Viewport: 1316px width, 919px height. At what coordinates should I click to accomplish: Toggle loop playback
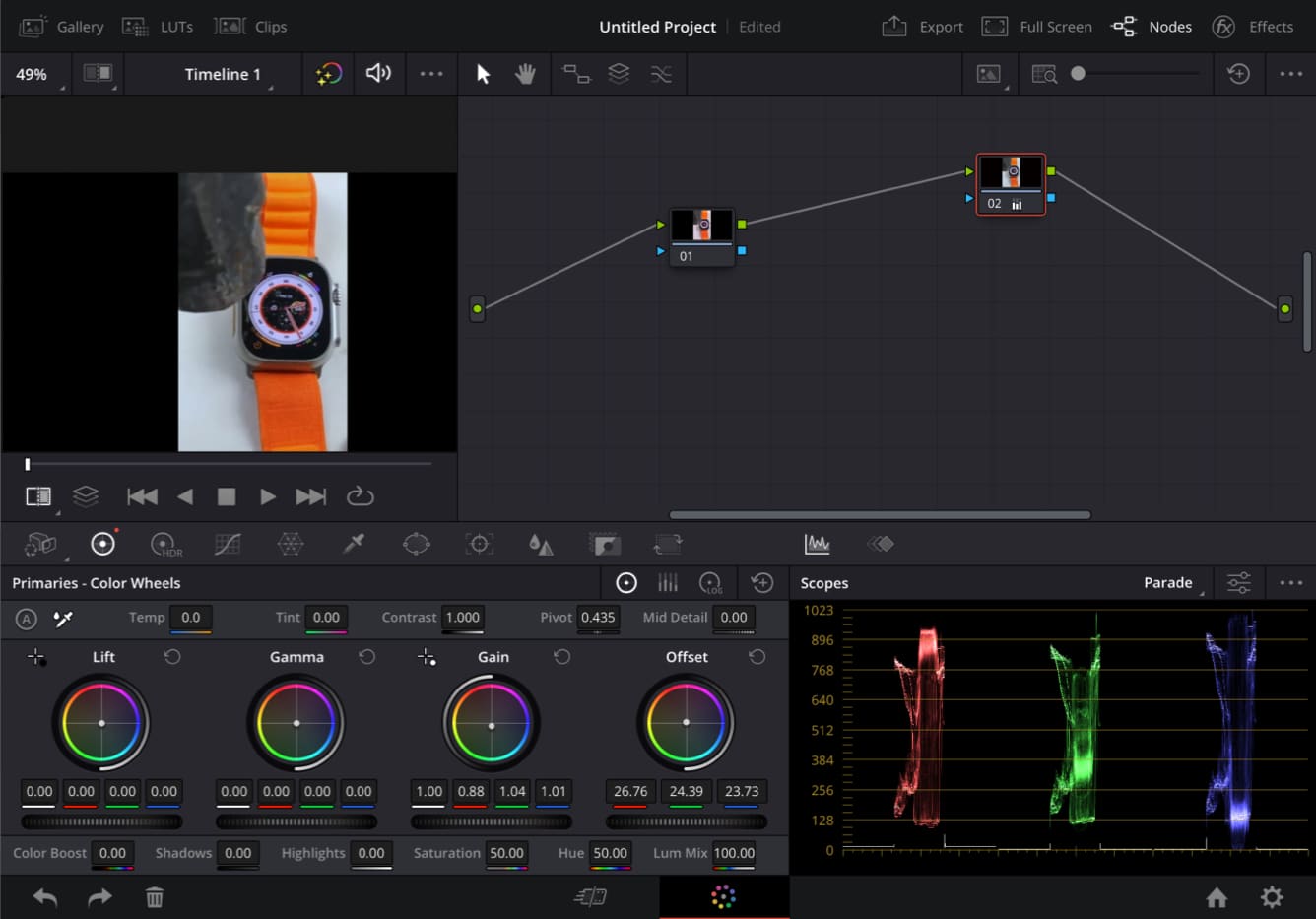click(361, 496)
